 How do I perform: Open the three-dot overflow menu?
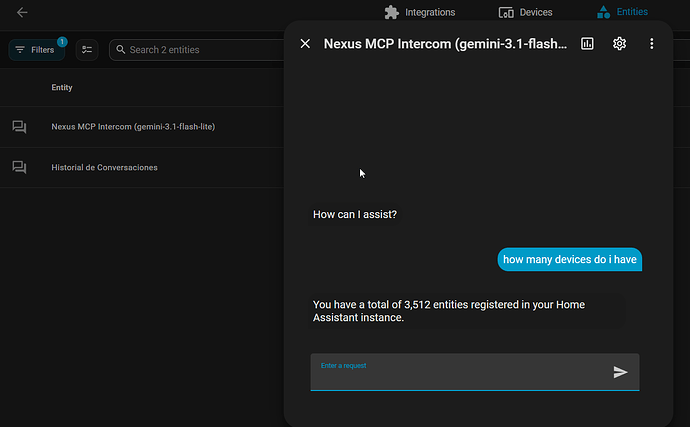coord(651,44)
